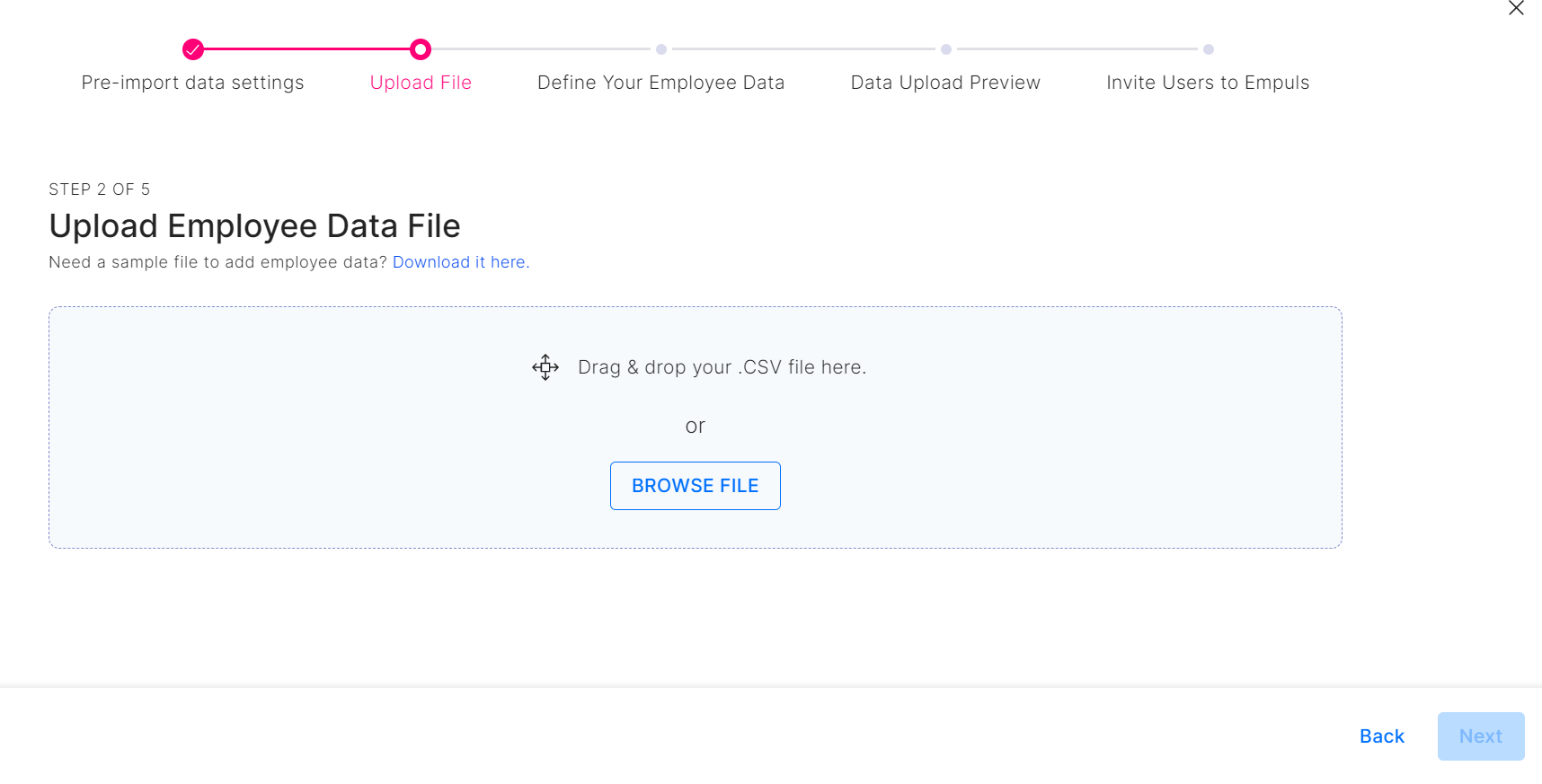The height and width of the screenshot is (784, 1542).
Task: Select the Upload File step label
Action: pyautogui.click(x=421, y=83)
